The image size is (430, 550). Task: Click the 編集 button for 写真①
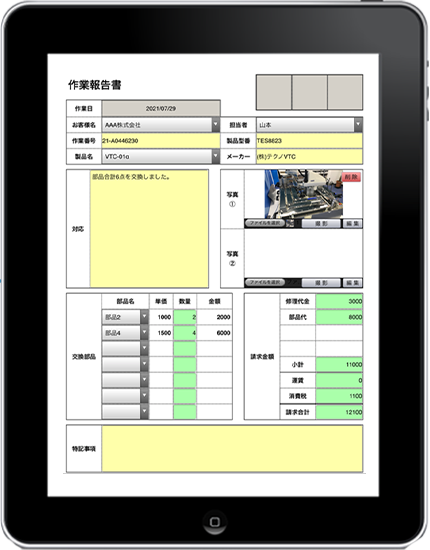click(352, 223)
